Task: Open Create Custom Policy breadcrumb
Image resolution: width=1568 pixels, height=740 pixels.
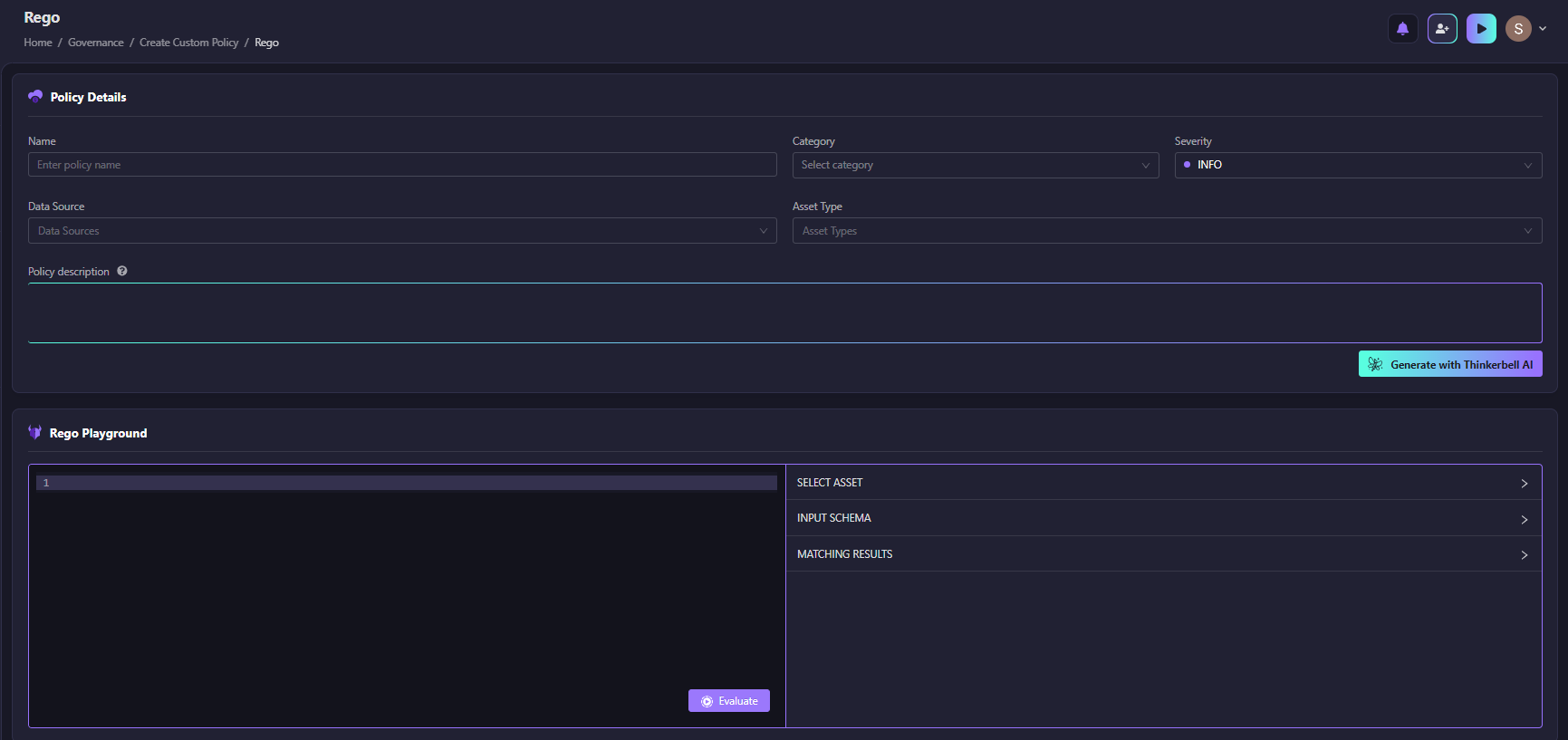Action: click(189, 43)
